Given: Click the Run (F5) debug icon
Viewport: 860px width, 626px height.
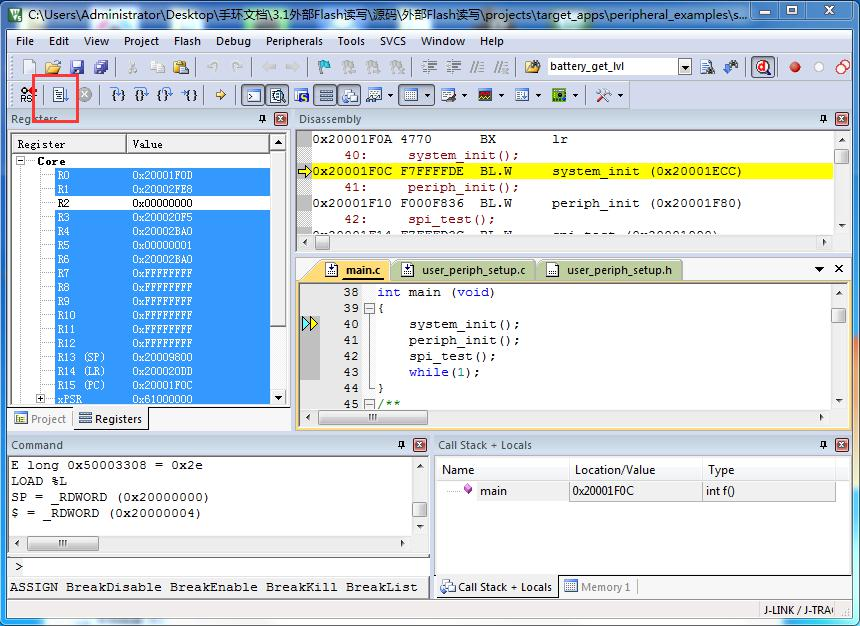Looking at the screenshot, I should coord(59,95).
